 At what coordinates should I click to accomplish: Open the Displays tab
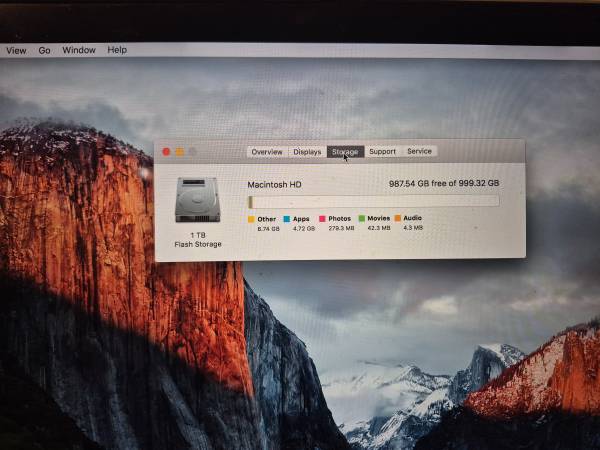[307, 152]
